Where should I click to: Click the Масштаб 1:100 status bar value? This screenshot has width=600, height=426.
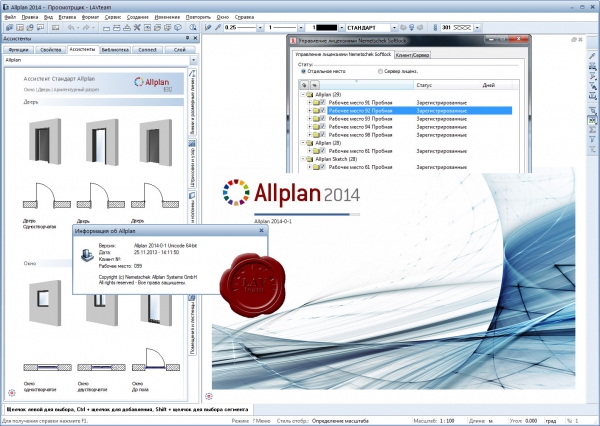pos(447,421)
